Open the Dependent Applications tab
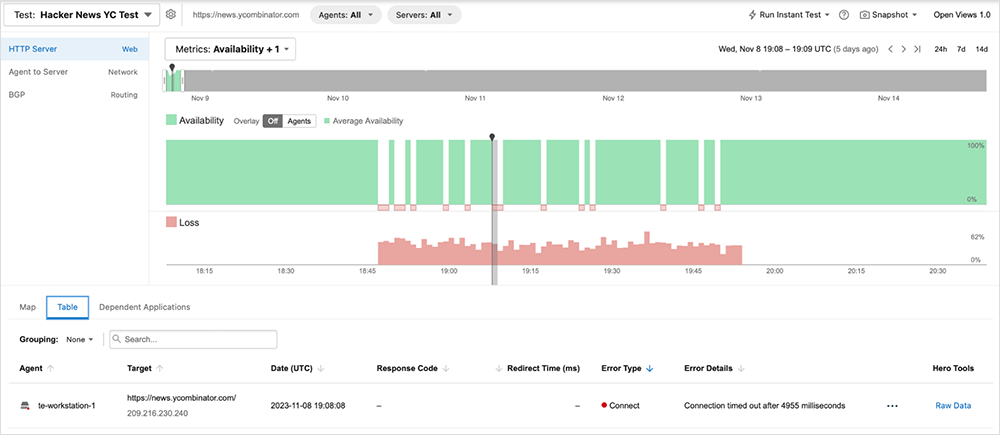Image resolution: width=1000 pixels, height=435 pixels. click(144, 307)
